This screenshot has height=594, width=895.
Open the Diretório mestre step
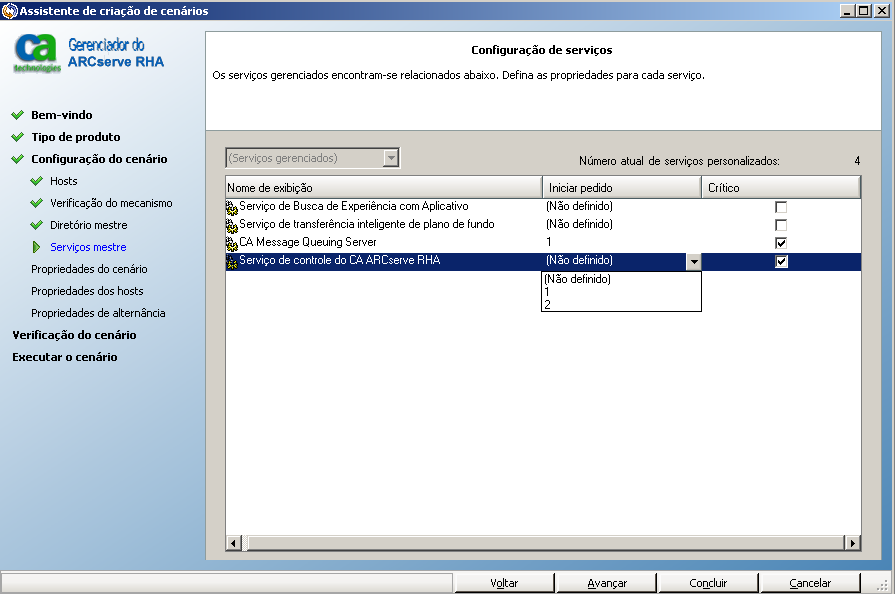pyautogui.click(x=89, y=225)
